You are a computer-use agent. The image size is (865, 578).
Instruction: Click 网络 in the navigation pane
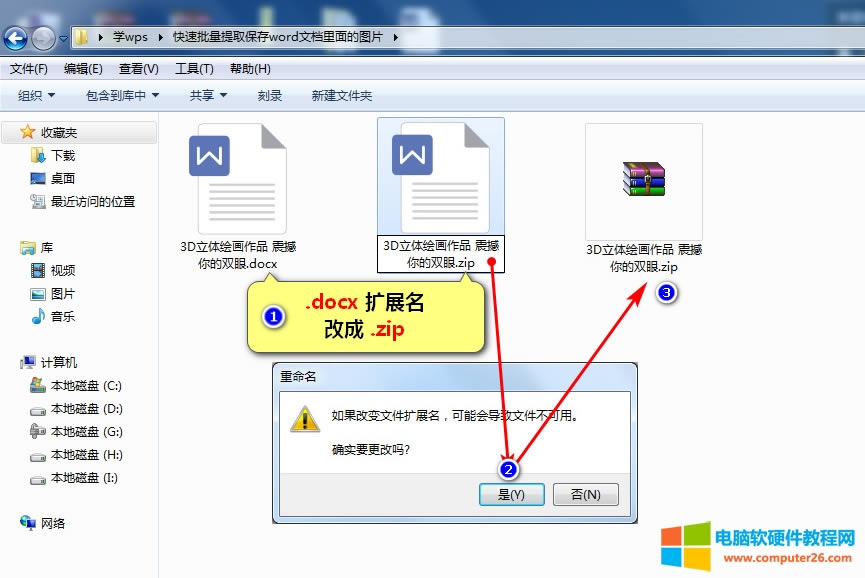click(52, 522)
